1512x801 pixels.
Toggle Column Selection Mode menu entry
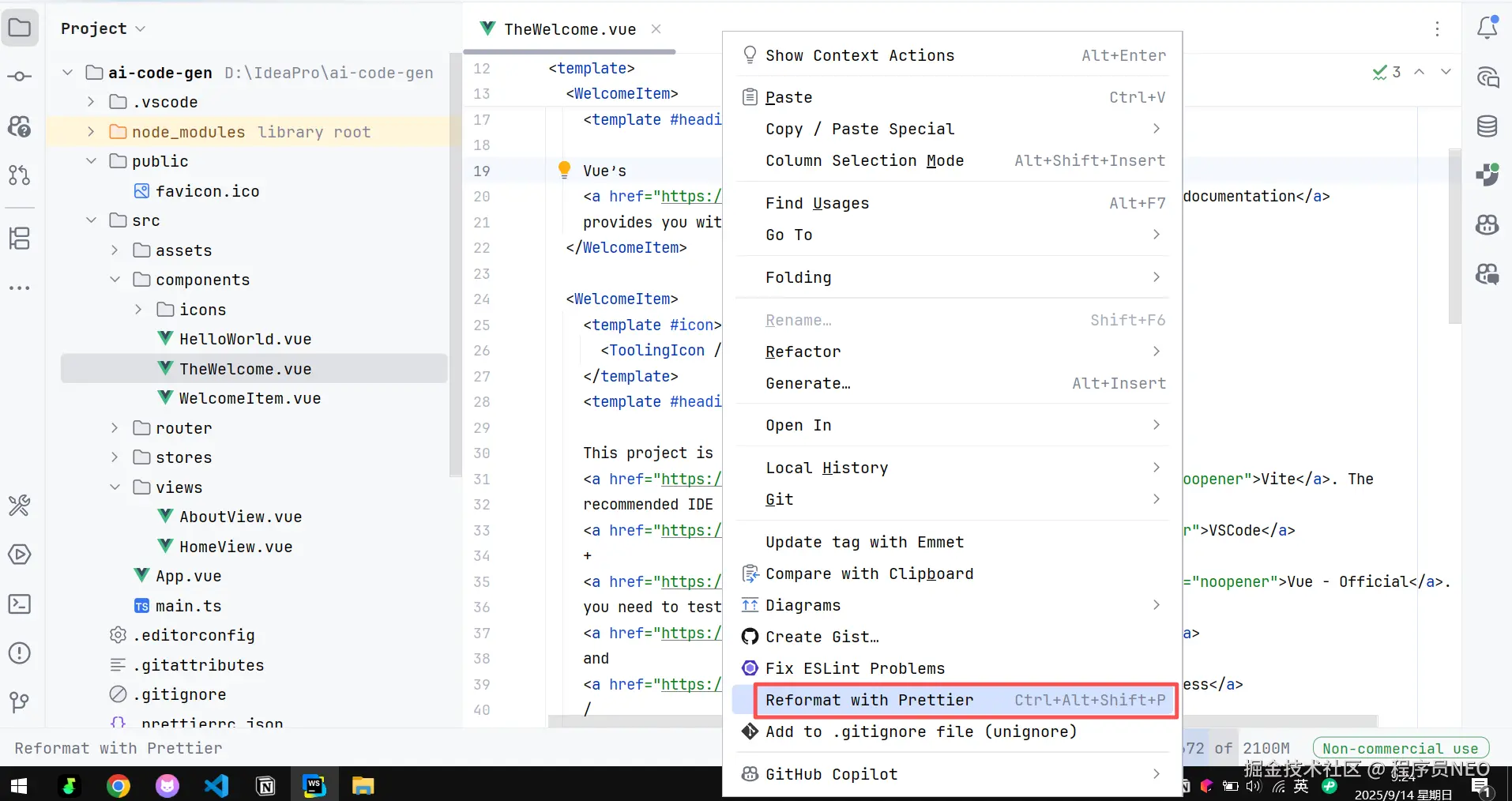coord(953,160)
